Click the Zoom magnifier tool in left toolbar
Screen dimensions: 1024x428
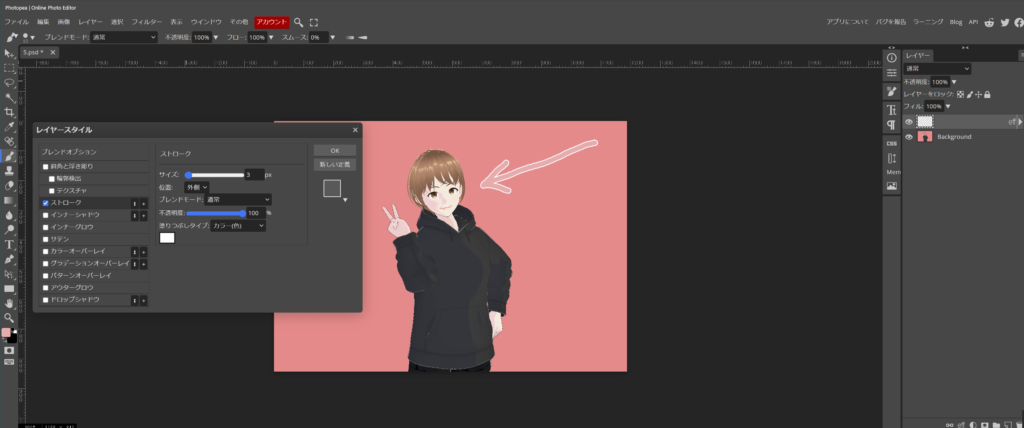coord(9,317)
